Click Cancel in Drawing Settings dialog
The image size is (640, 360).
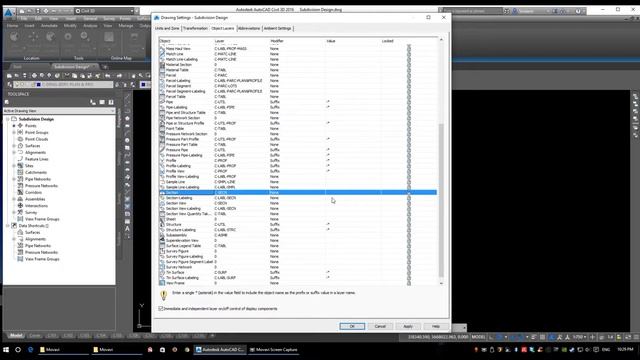380,326
